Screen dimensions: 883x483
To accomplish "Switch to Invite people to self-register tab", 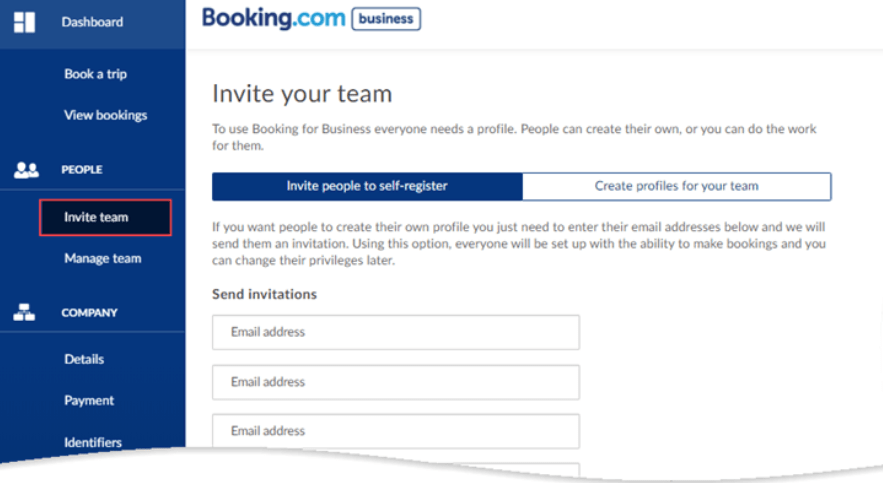I will tap(367, 186).
